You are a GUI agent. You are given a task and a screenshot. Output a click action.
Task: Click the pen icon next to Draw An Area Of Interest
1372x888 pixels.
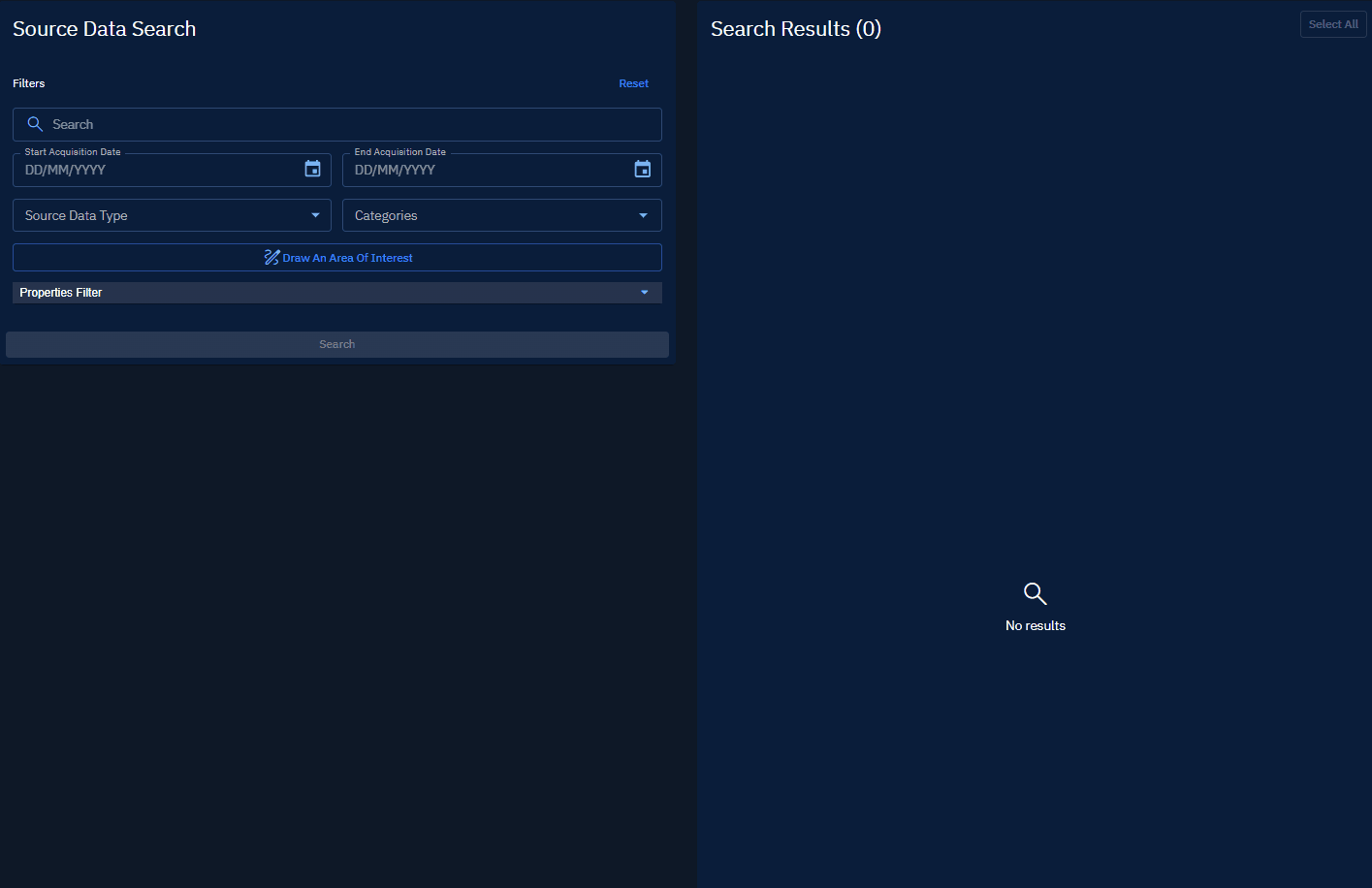271,257
